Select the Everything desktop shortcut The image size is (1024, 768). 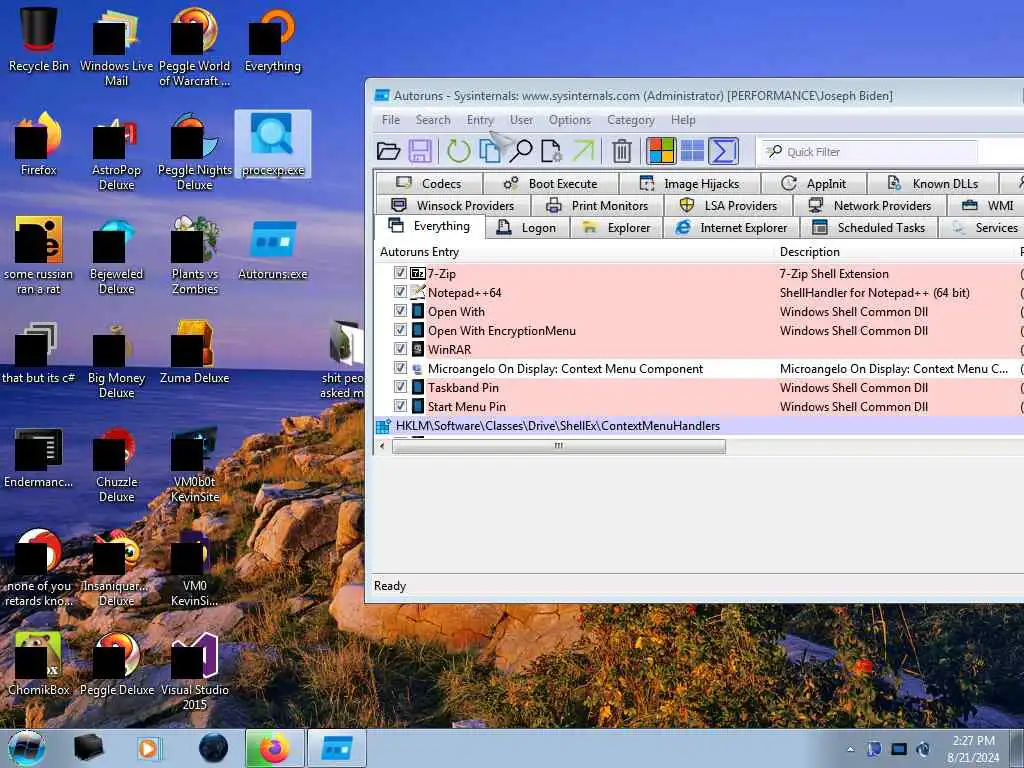273,40
